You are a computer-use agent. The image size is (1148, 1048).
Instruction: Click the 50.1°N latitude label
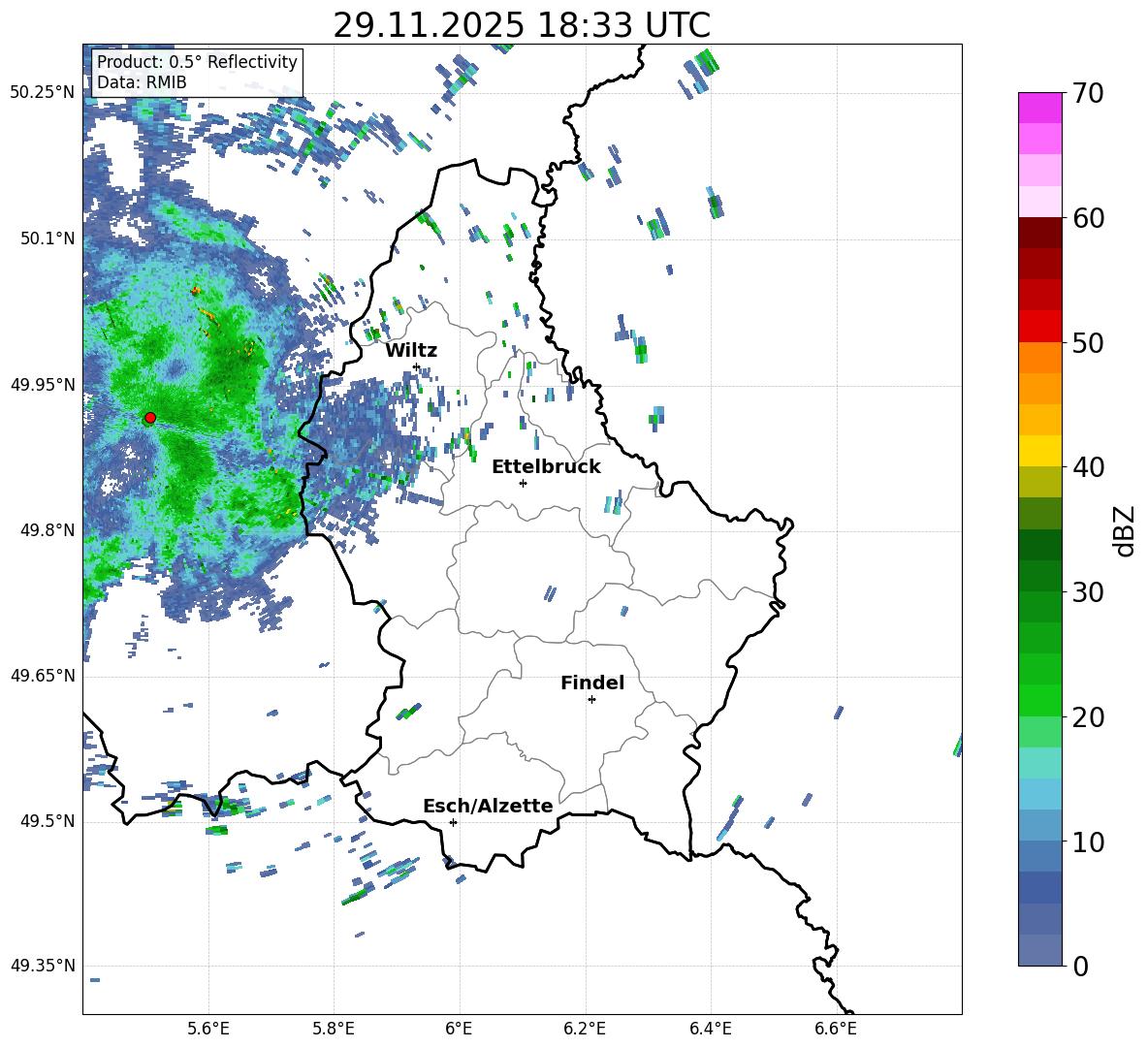[x=47, y=238]
